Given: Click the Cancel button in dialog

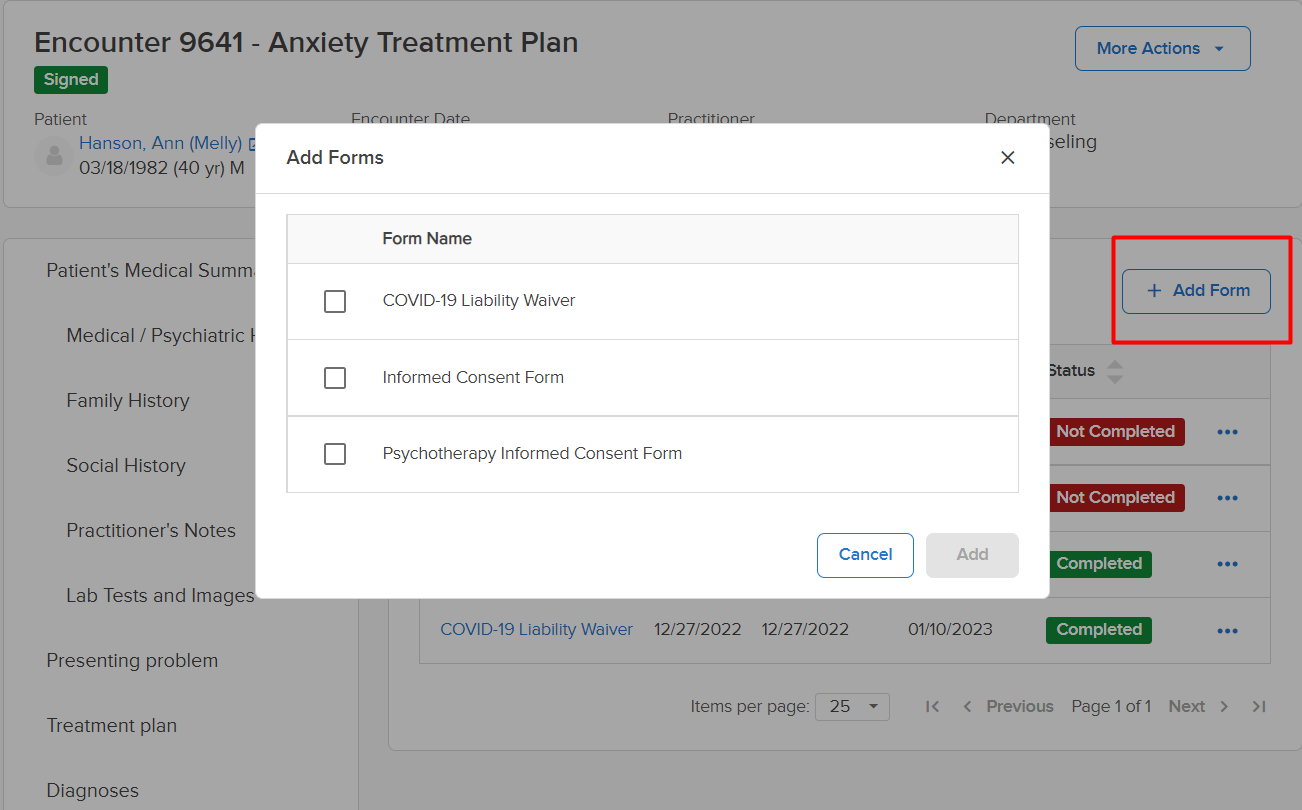Looking at the screenshot, I should pyautogui.click(x=865, y=555).
